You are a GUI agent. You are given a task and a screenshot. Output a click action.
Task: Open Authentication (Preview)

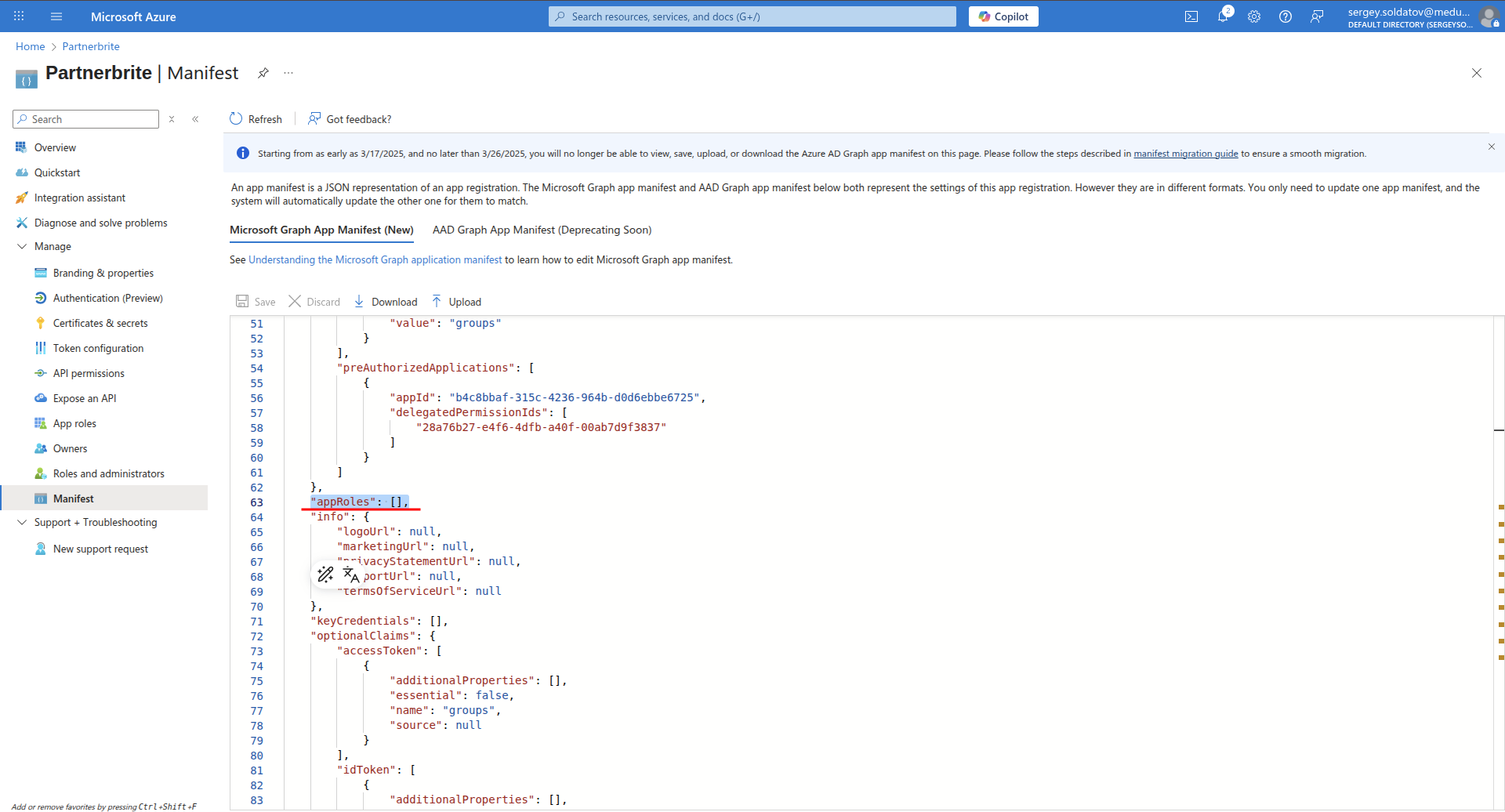(108, 298)
